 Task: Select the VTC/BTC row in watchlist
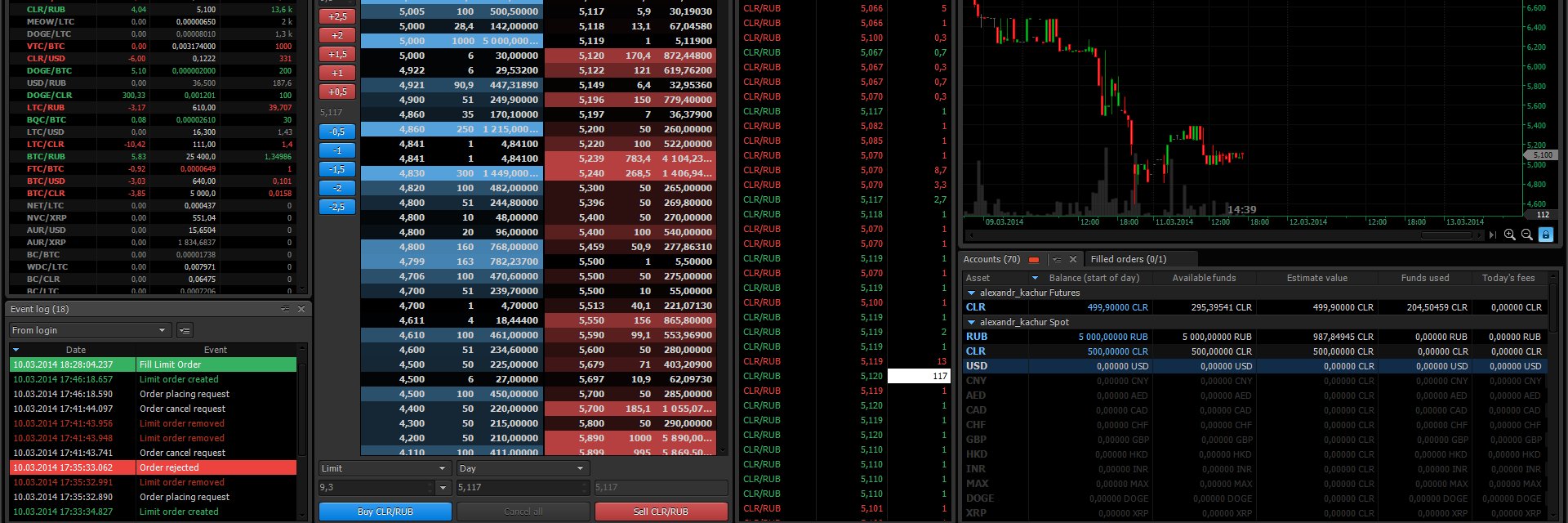tap(152, 46)
